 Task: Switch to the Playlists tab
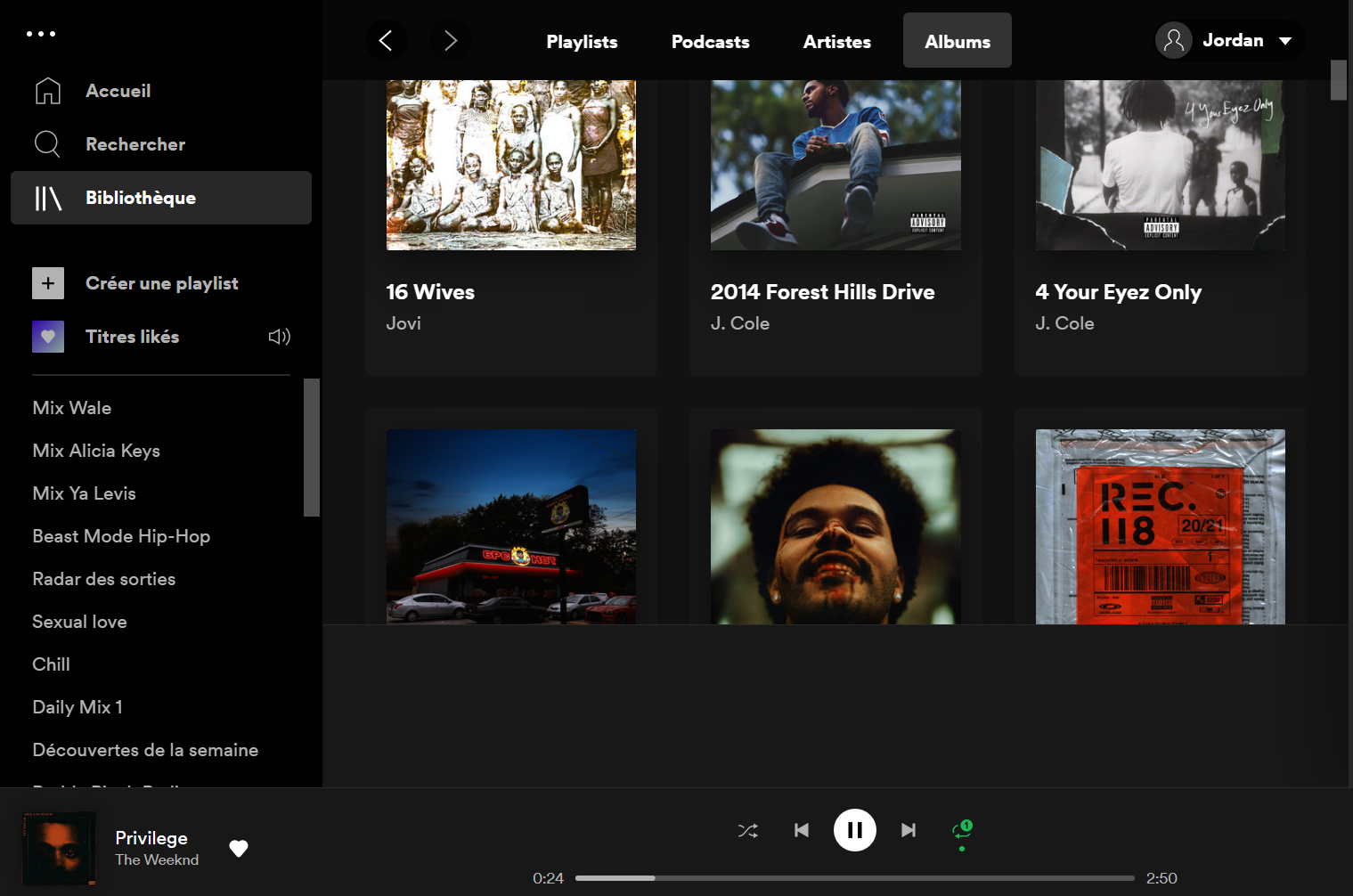click(x=582, y=42)
